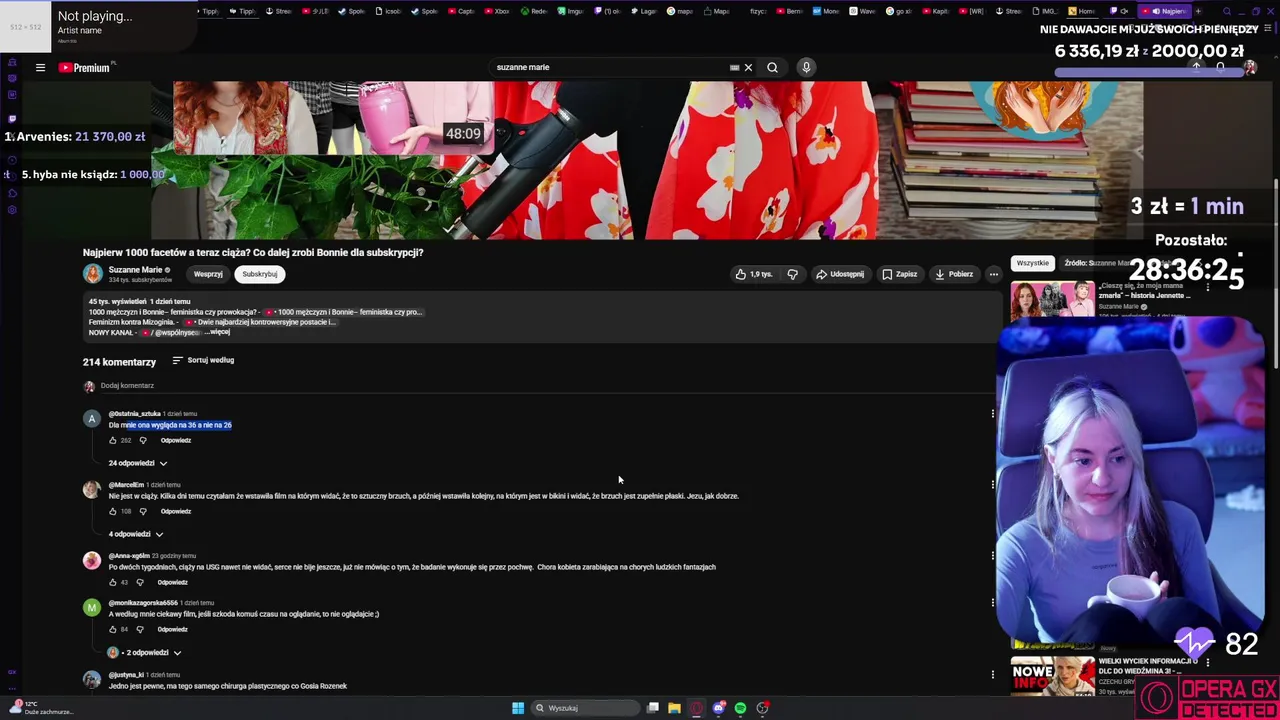Viewport: 1280px width, 720px height.
Task: Dislike @0statnia_sztuka's comment
Action: click(x=142, y=440)
